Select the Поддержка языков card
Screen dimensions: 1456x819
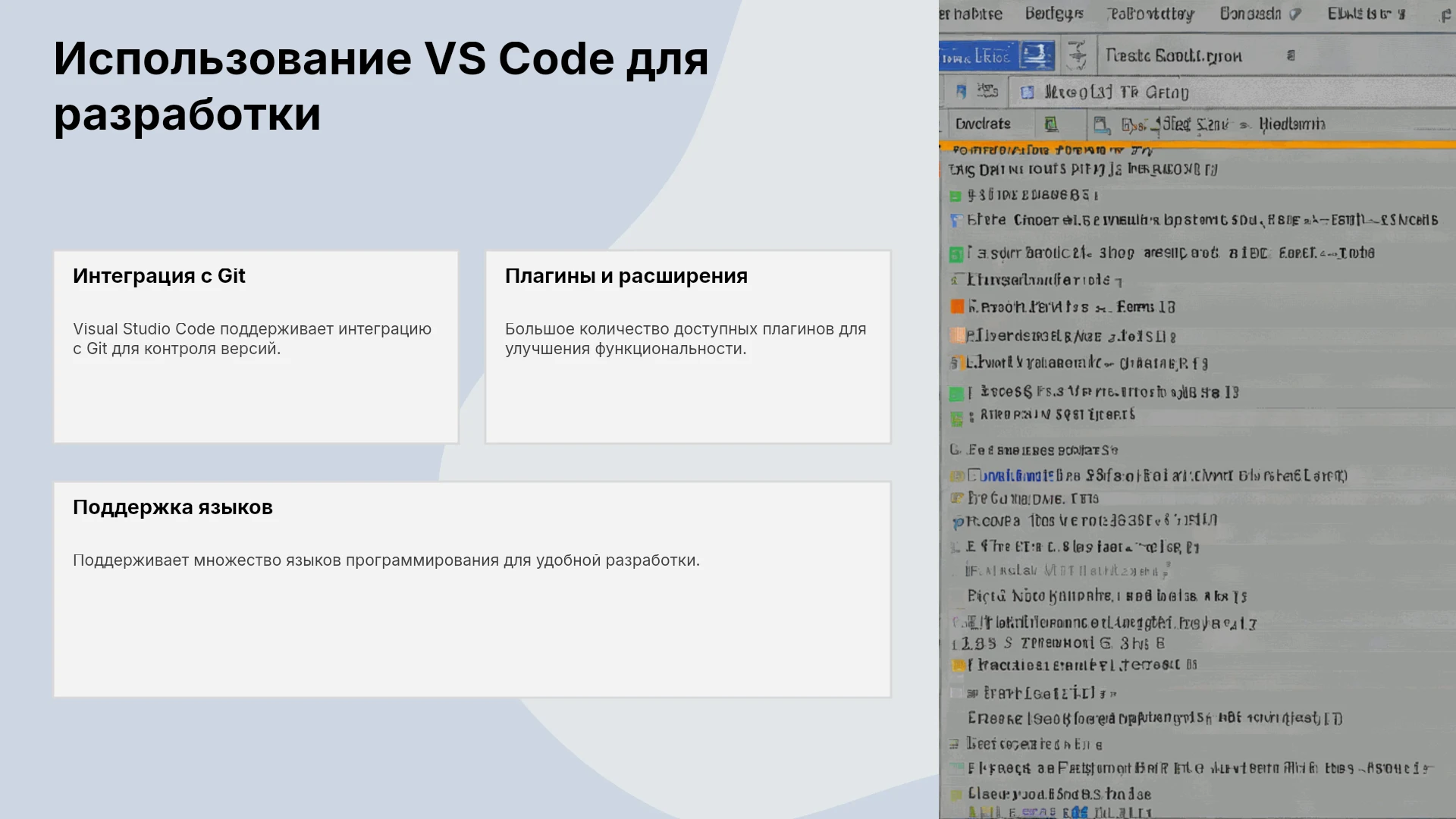472,589
